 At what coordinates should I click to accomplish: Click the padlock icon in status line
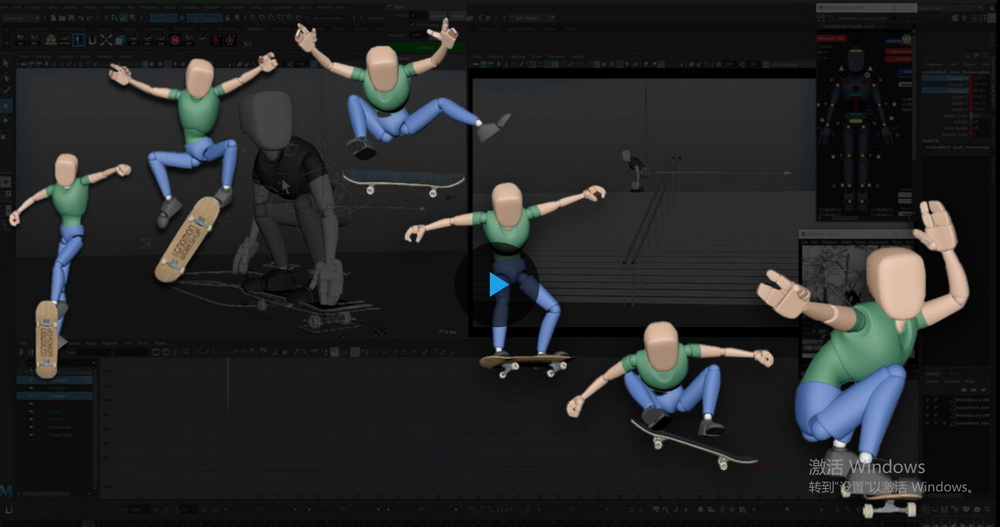pos(226,19)
